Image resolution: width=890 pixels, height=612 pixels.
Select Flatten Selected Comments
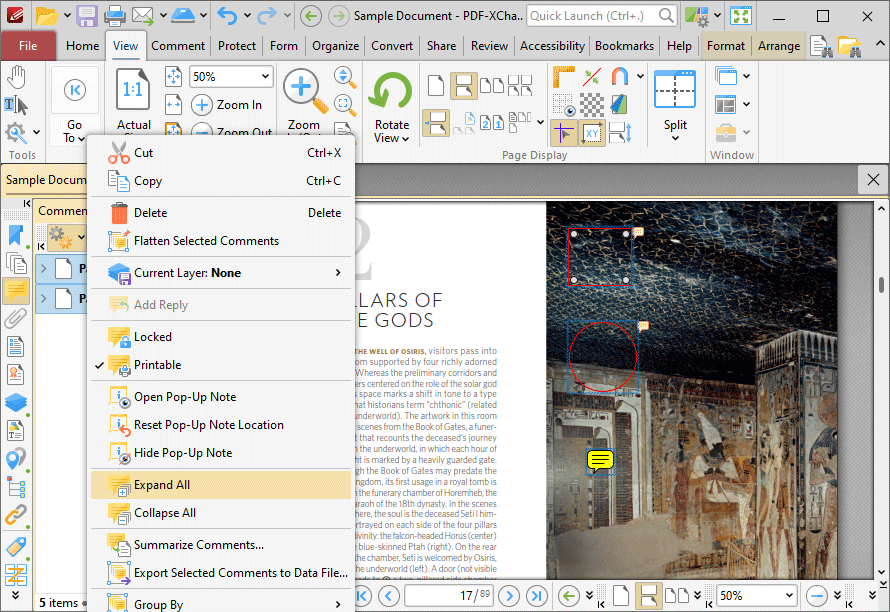221,241
